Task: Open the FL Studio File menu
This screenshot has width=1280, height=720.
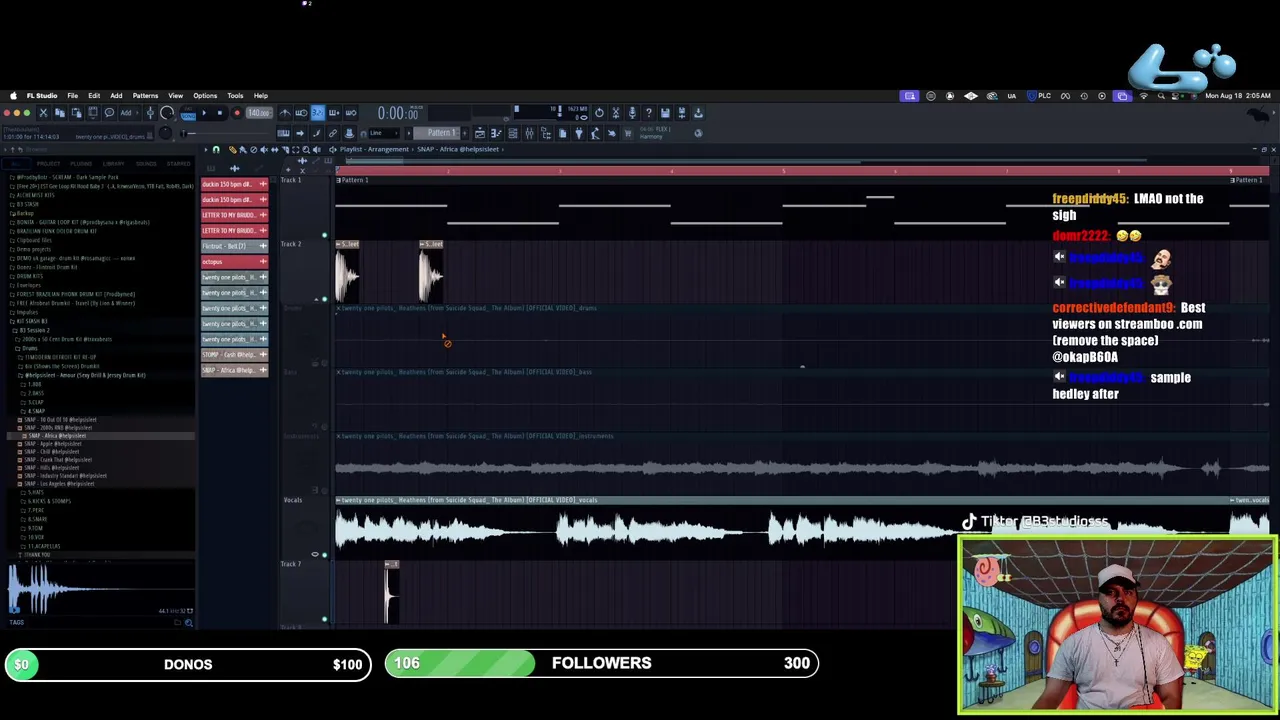Action: 72,96
